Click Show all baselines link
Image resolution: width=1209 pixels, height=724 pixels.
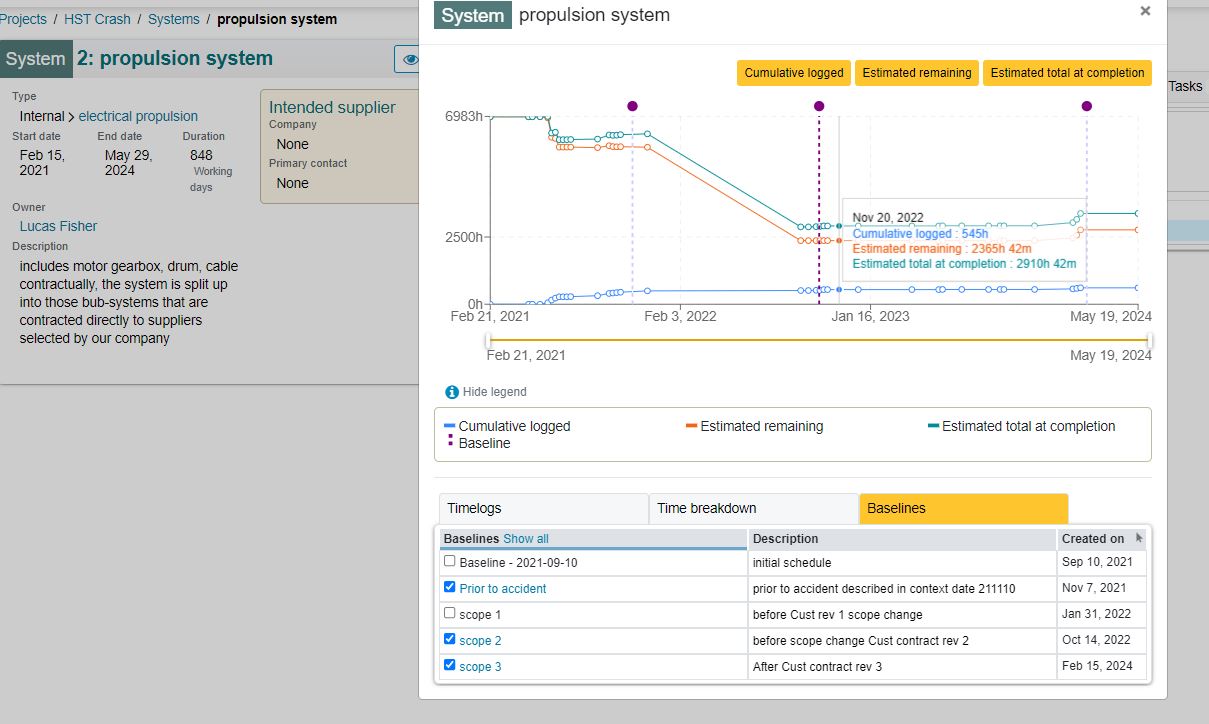point(526,538)
